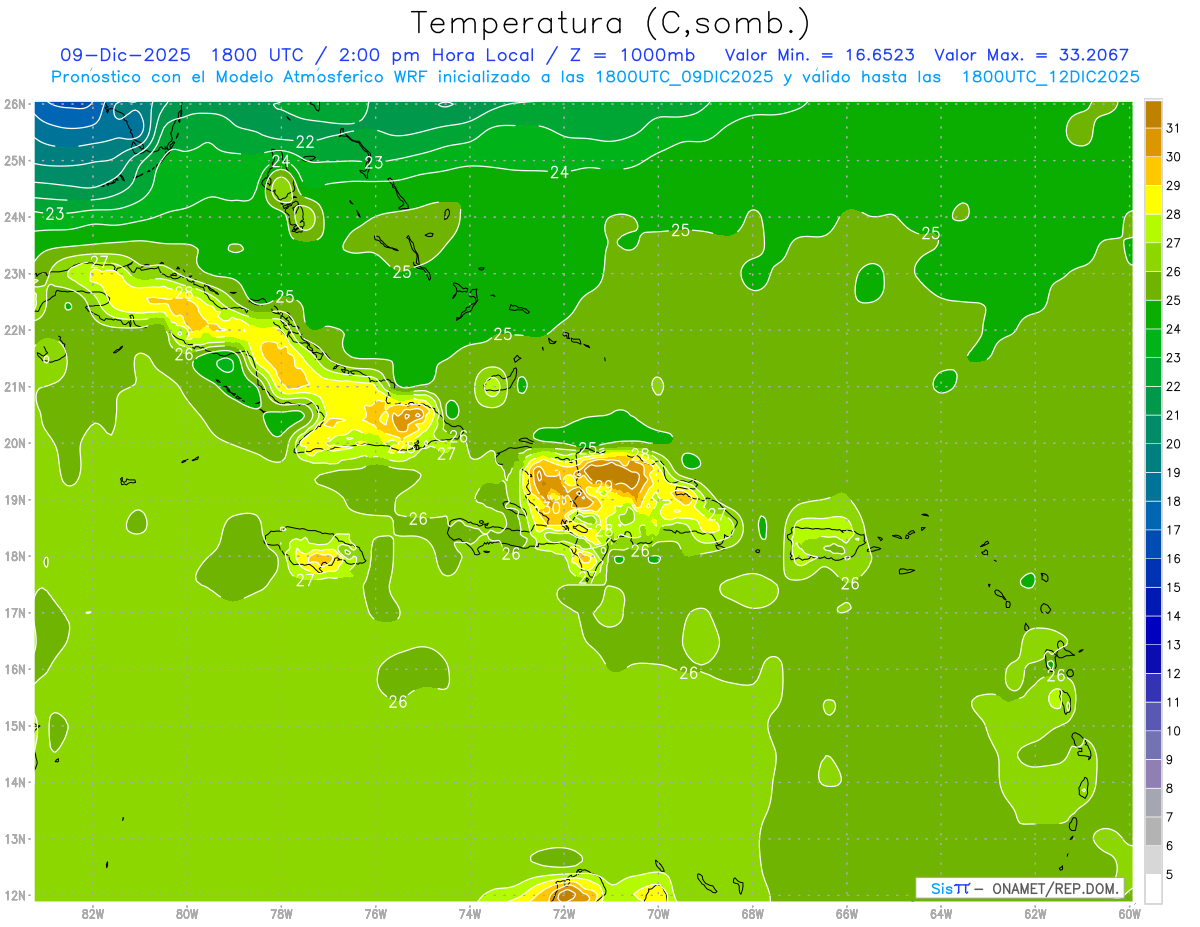This screenshot has width=1200, height=927.
Task: Select the dark-orange legend band above 31
Action: pos(1153,114)
